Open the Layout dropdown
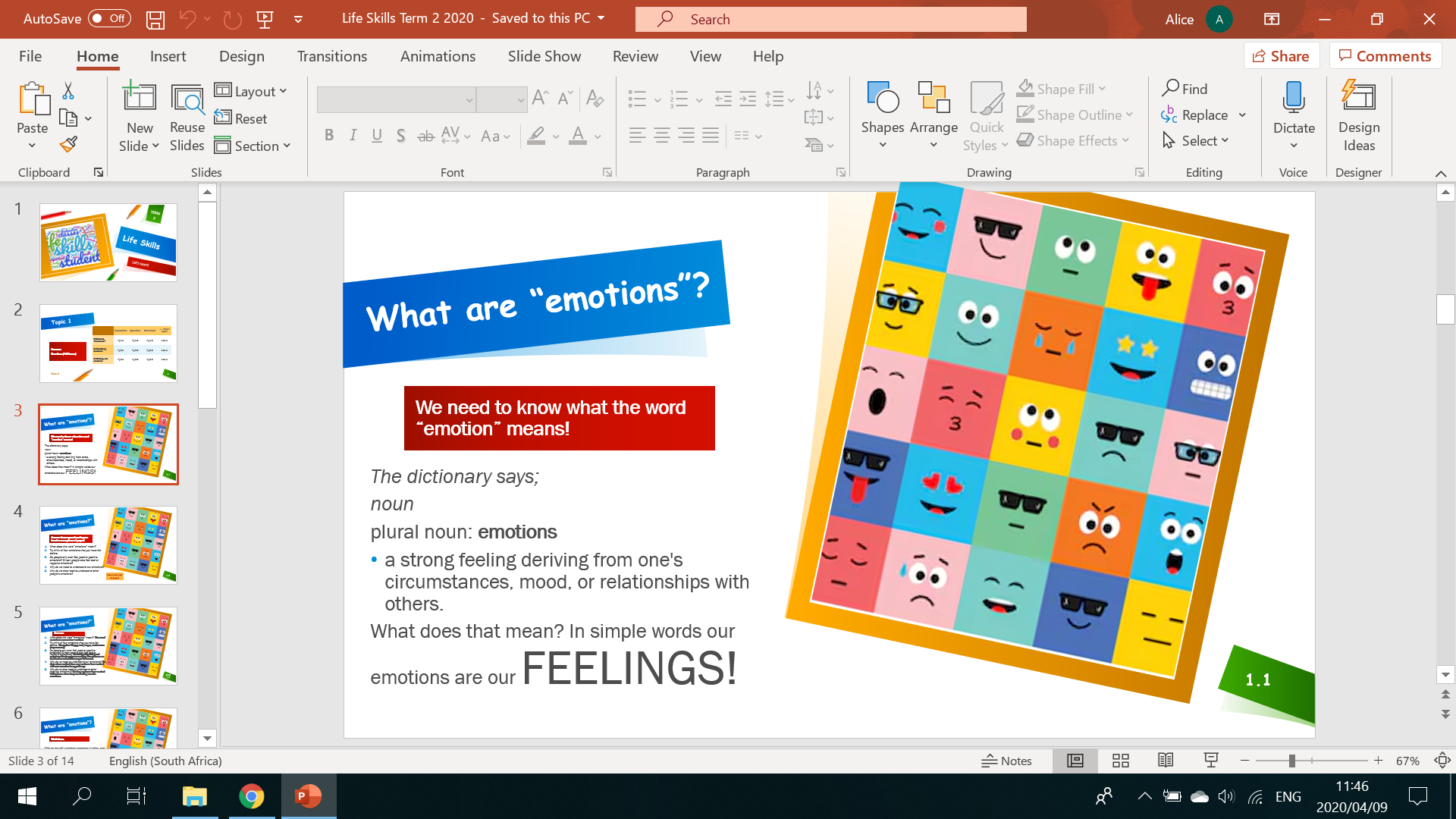This screenshot has height=819, width=1456. (x=251, y=91)
